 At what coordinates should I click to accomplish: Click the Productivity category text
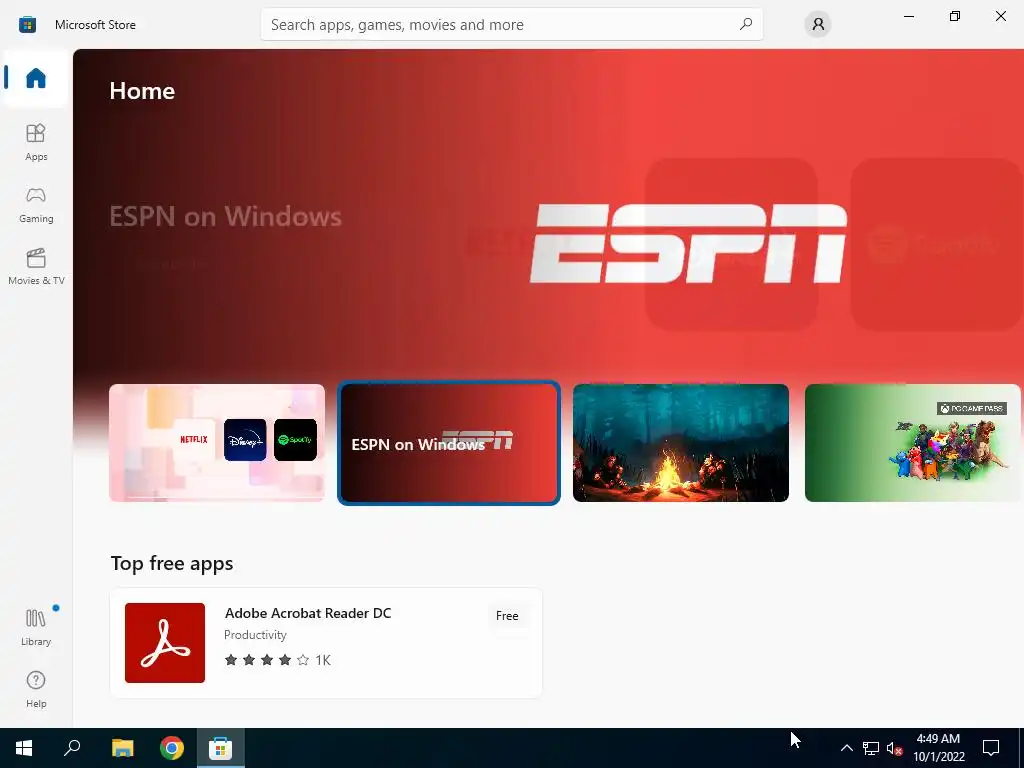click(x=255, y=635)
